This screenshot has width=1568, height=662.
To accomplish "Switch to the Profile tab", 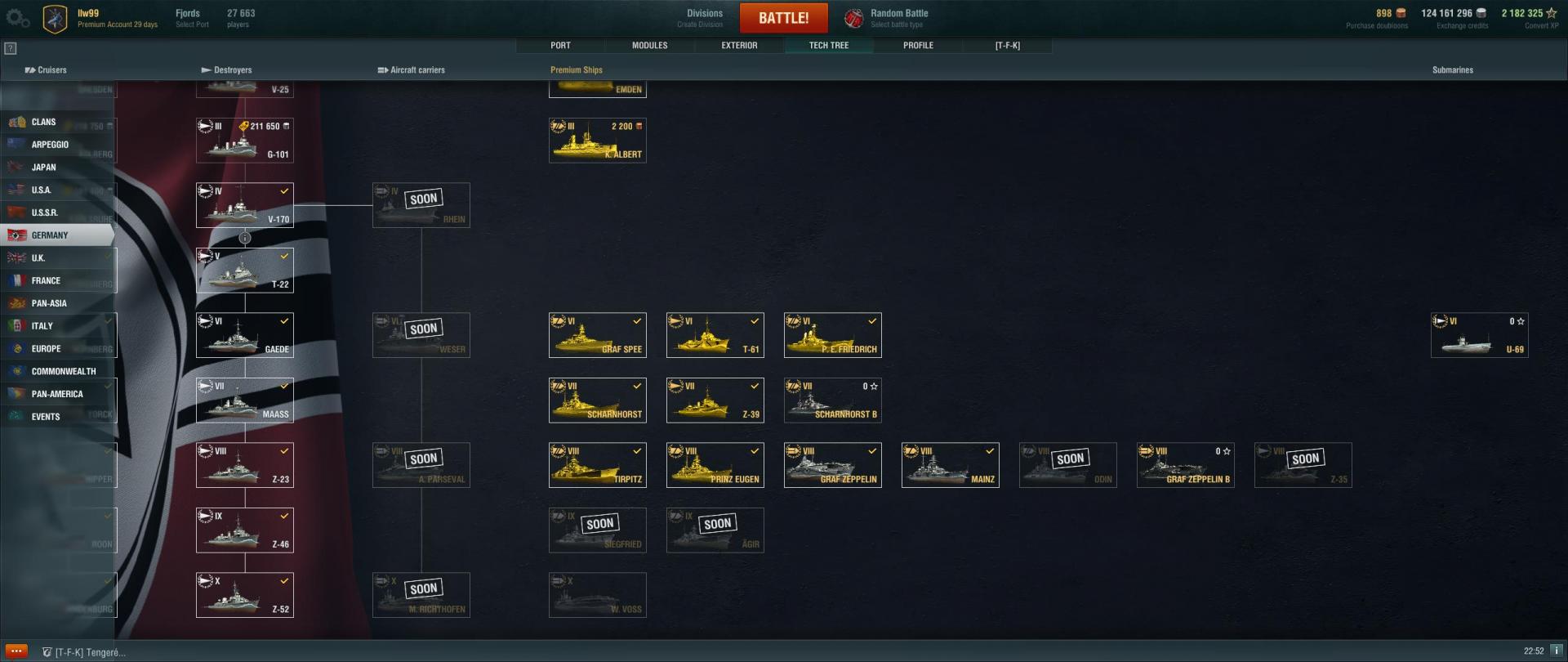I will click(x=918, y=46).
